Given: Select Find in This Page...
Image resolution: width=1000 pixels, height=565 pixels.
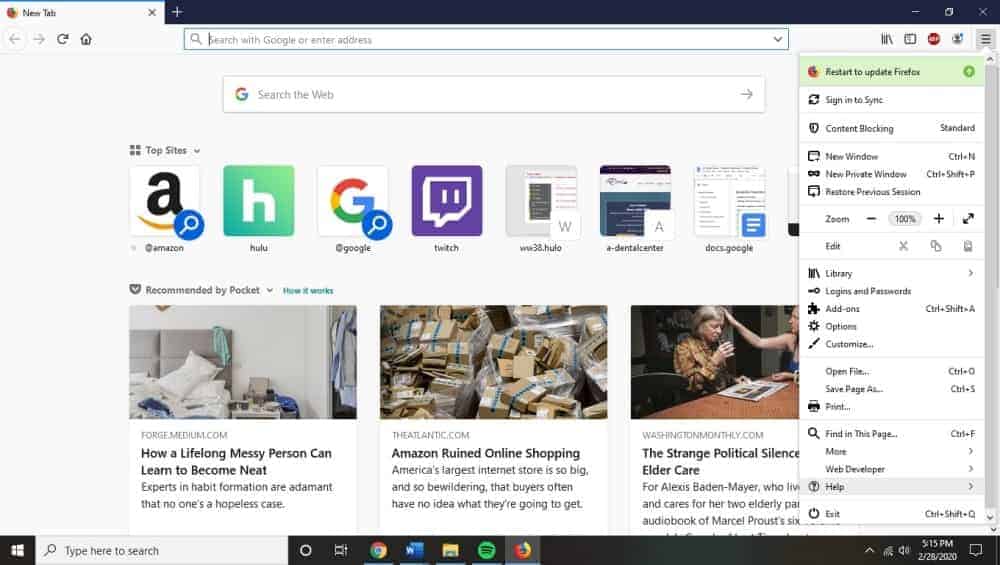Looking at the screenshot, I should (892, 434).
